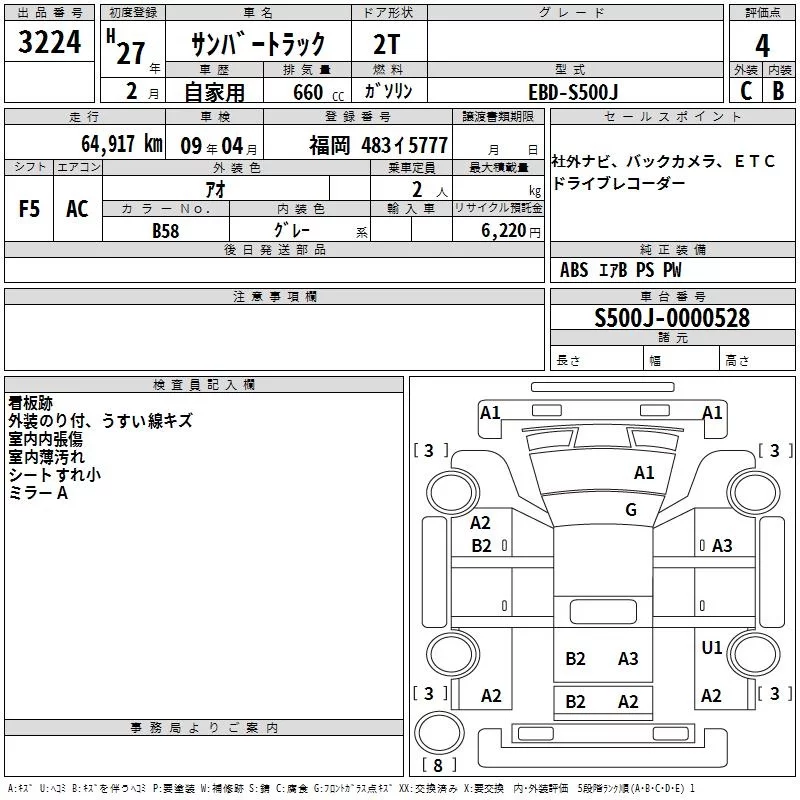This screenshot has height=800, width=800.
Task: Click the door shape 2T
Action: pos(387,45)
